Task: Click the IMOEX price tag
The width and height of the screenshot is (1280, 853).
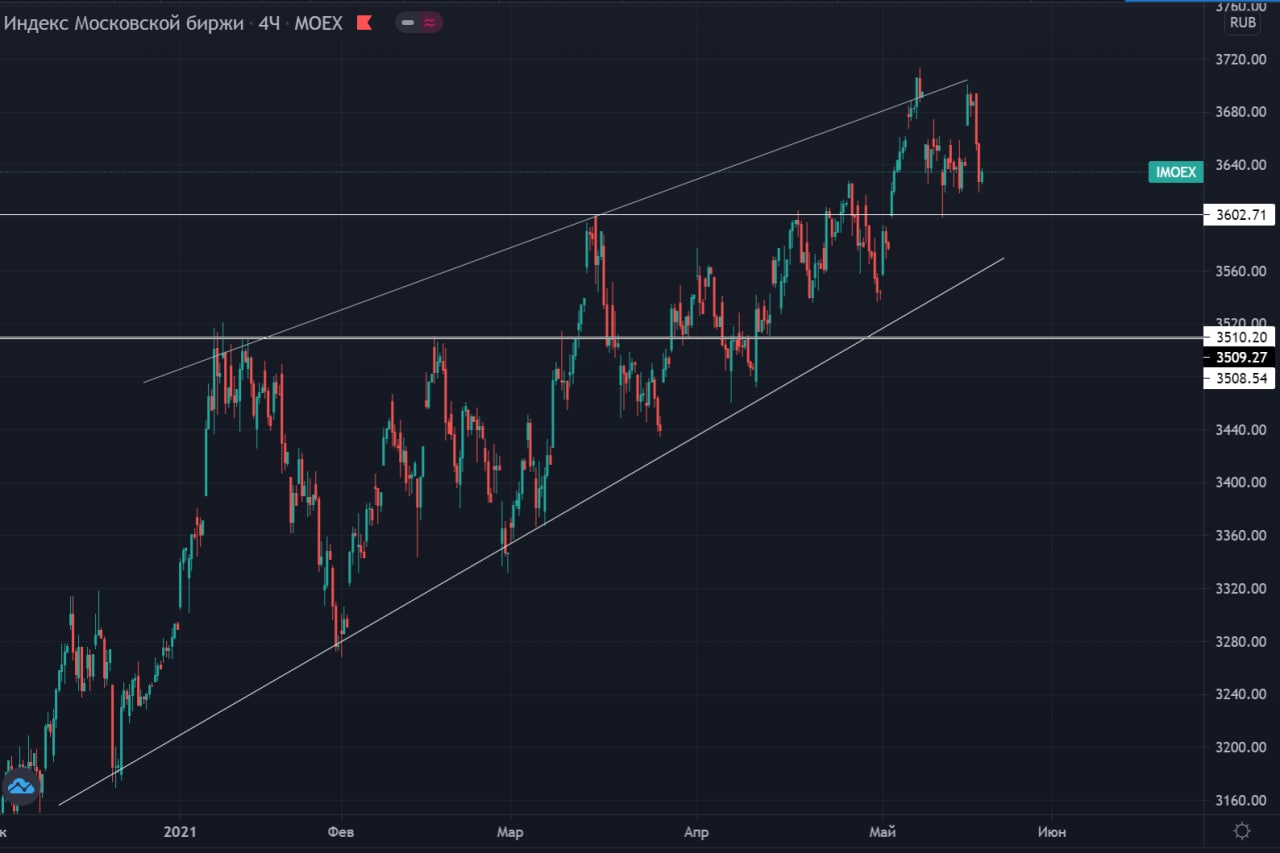Action: coord(1175,172)
